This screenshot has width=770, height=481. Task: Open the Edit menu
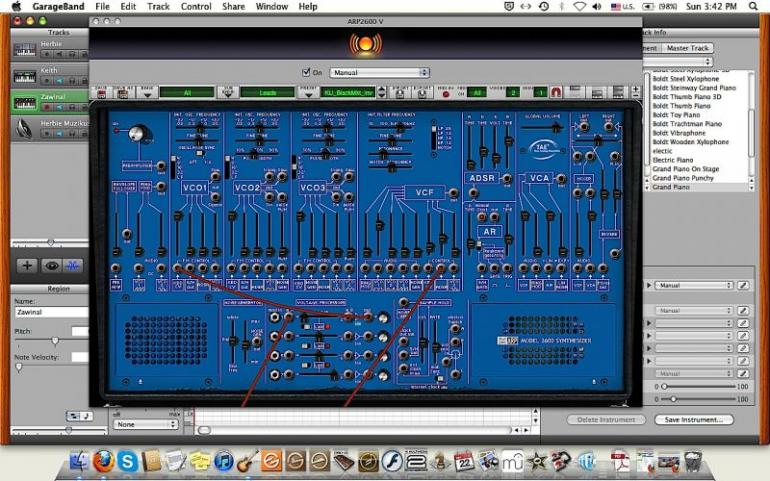pos(128,6)
